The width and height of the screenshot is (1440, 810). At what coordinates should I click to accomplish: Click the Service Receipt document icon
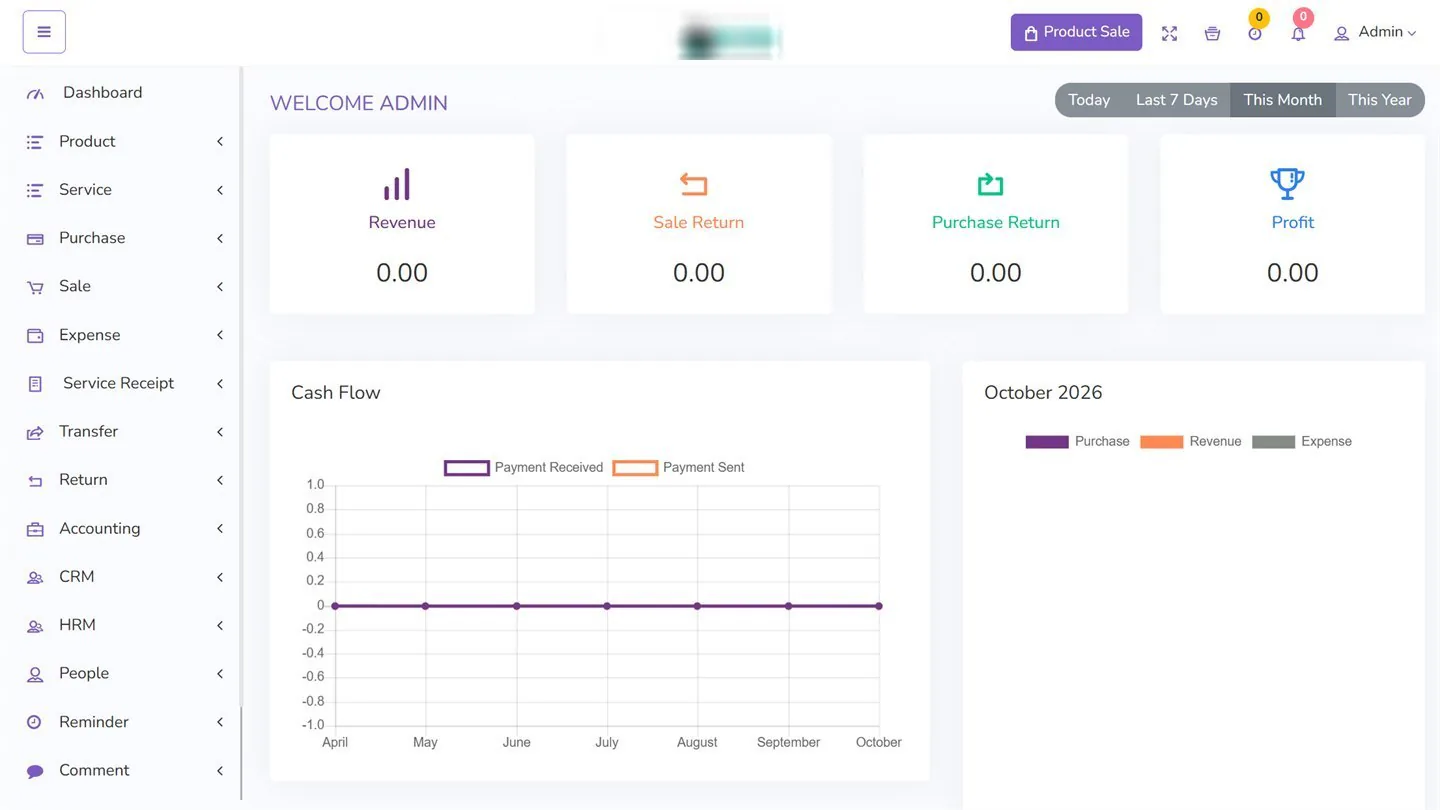(x=35, y=384)
